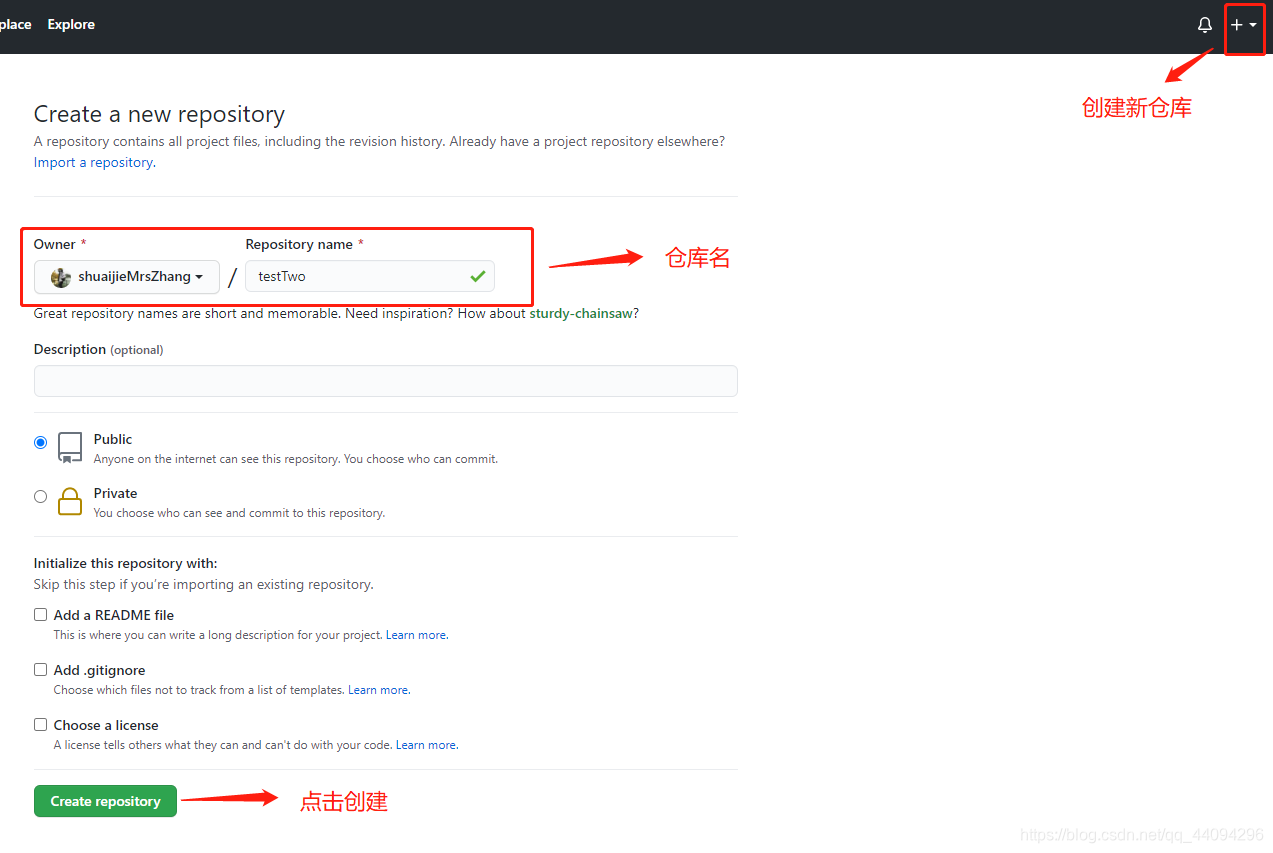Open the plus create-new dropdown
This screenshot has width=1273, height=853.
click(x=1244, y=25)
